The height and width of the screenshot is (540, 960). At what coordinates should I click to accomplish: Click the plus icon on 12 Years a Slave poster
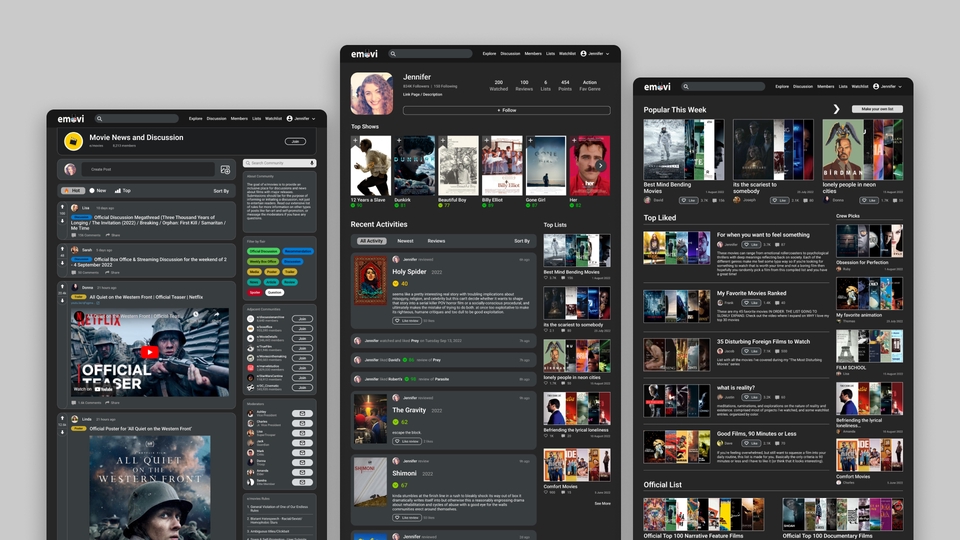[355, 140]
